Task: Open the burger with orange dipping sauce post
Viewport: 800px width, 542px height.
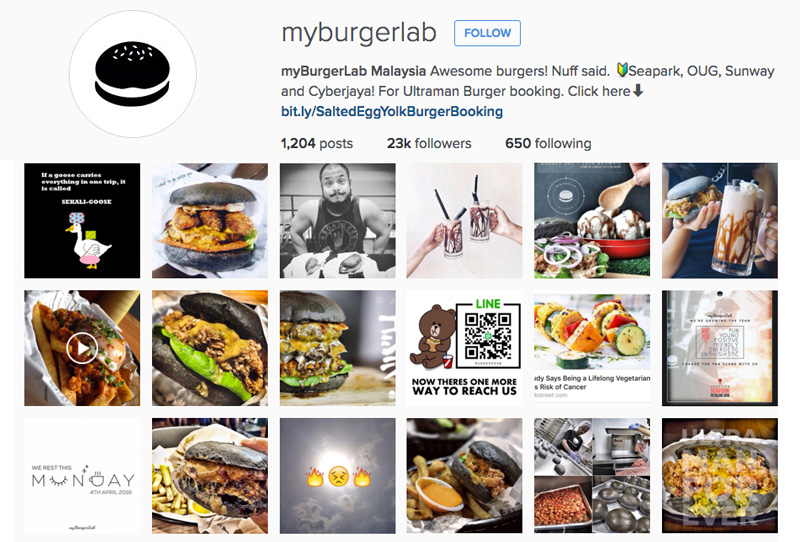Action: click(x=464, y=476)
